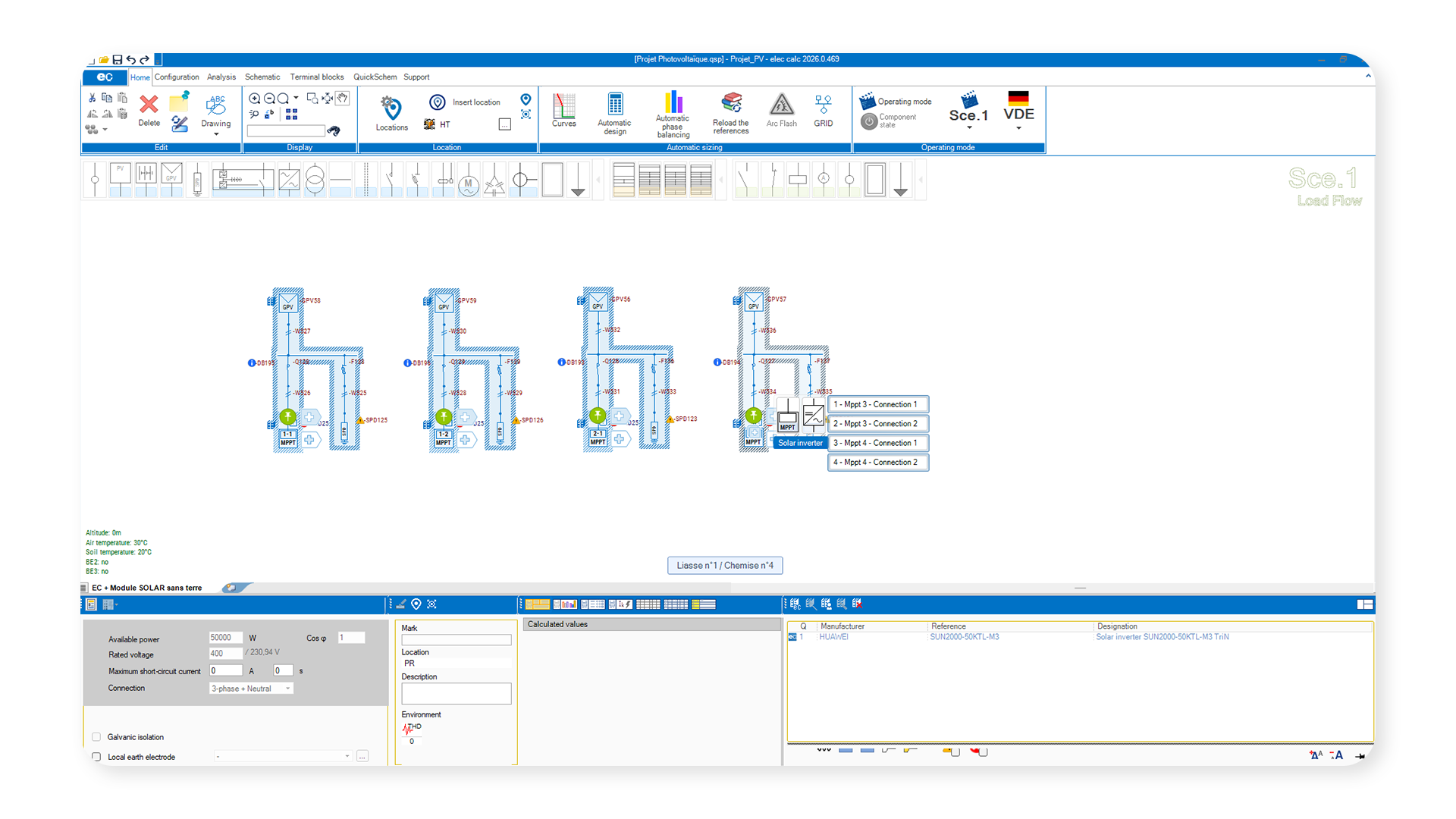Open the Connection 3-phase + Neutral dropdown
Viewport: 1456px width, 819px height.
pyautogui.click(x=251, y=689)
